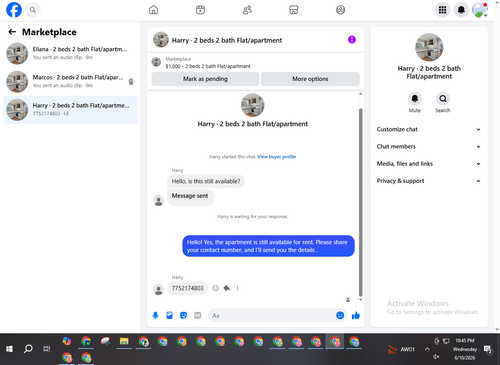Image resolution: width=500 pixels, height=365 pixels.
Task: Open Marcos's conversation in the chat list
Action: (70, 81)
